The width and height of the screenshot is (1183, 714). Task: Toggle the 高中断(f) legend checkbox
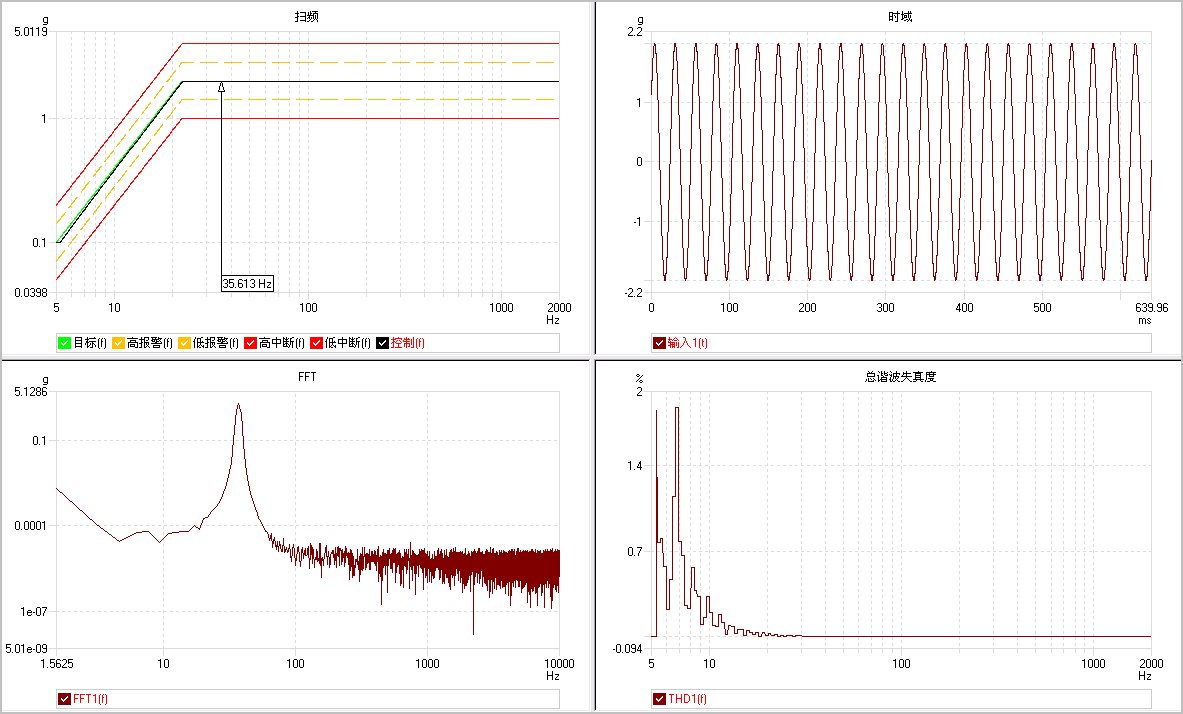tap(250, 343)
